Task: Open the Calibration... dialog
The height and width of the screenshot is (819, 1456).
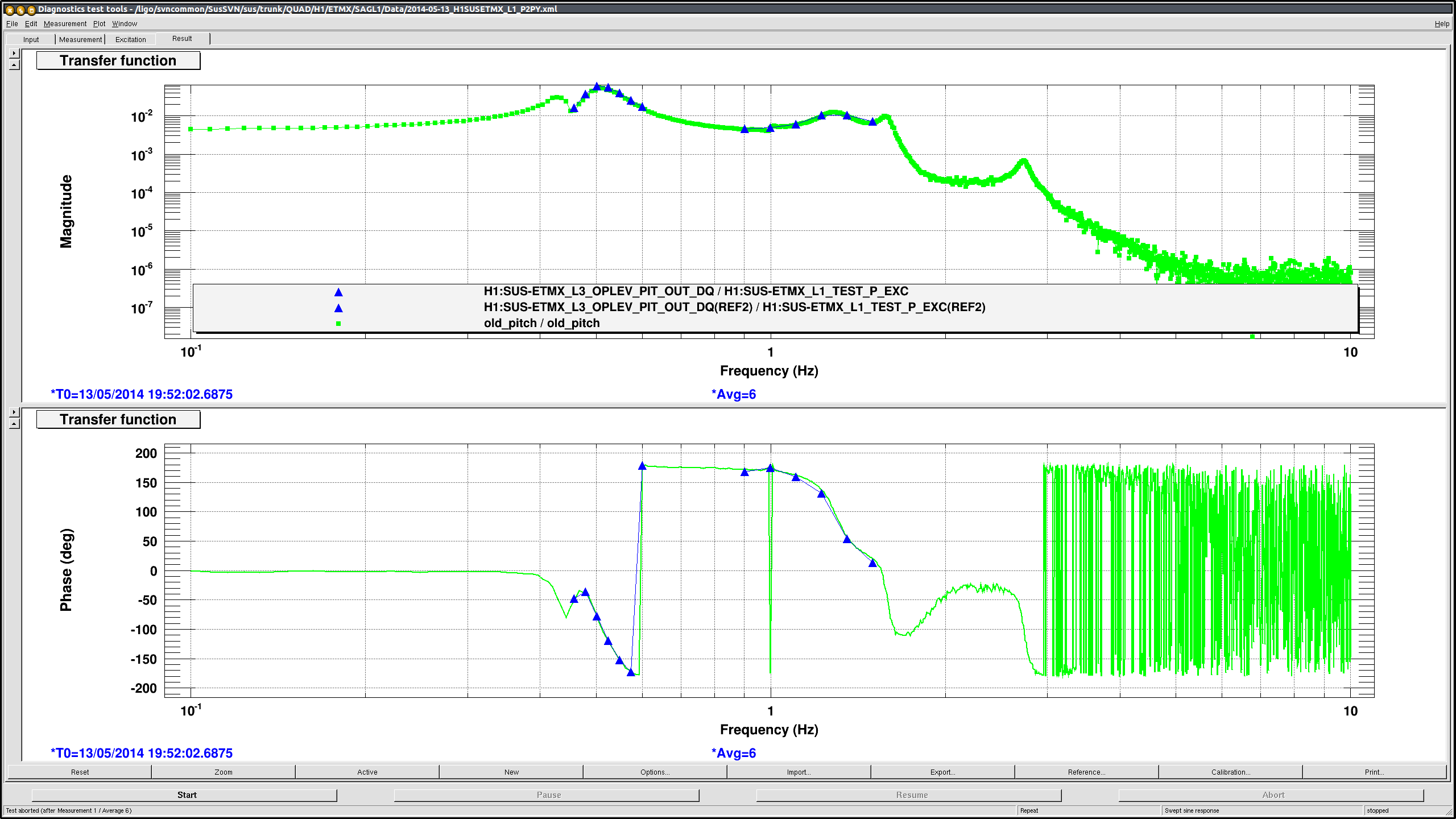Action: click(x=1231, y=772)
